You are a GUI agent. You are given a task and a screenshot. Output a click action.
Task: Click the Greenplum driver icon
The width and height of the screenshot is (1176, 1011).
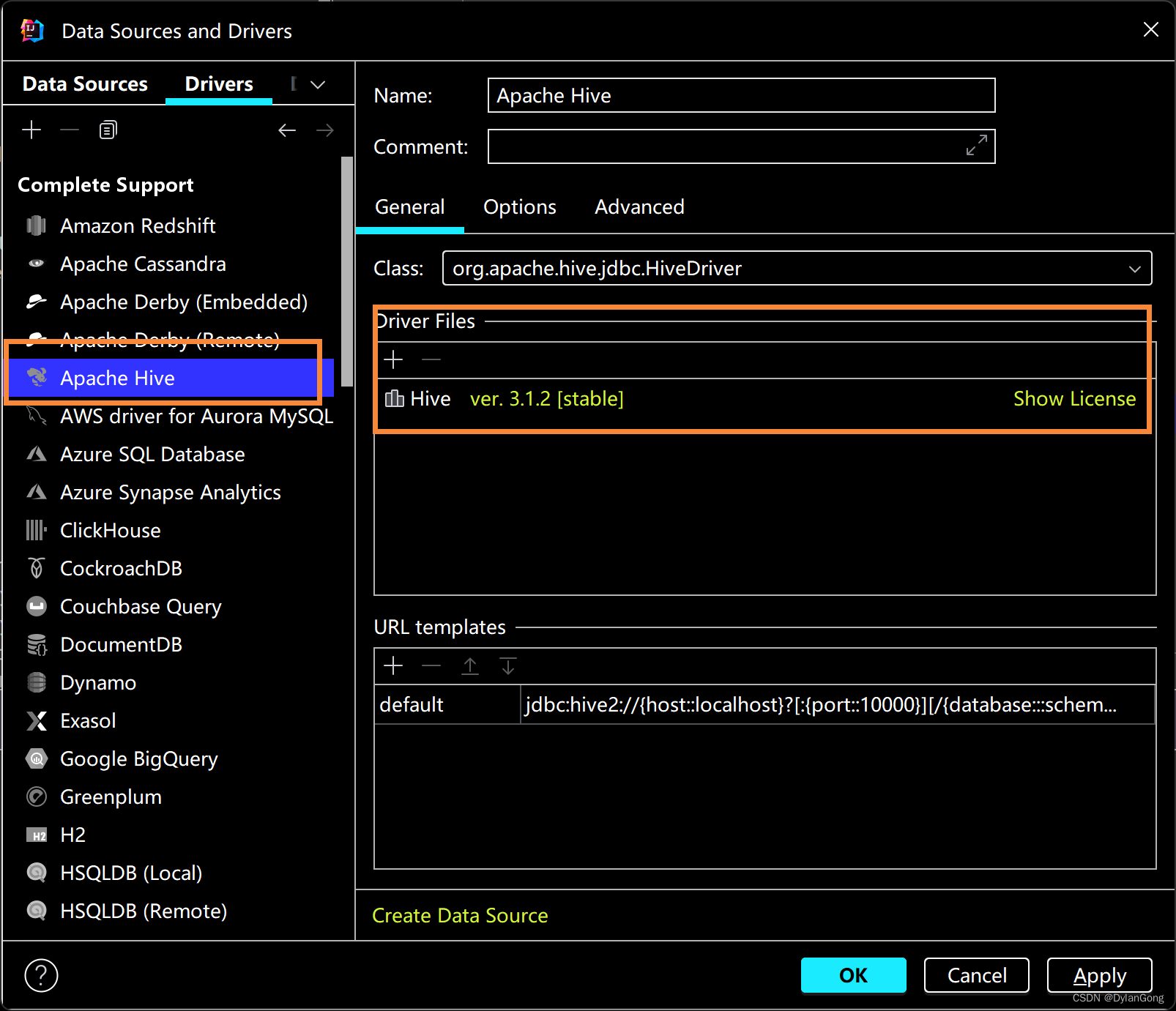tap(37, 797)
